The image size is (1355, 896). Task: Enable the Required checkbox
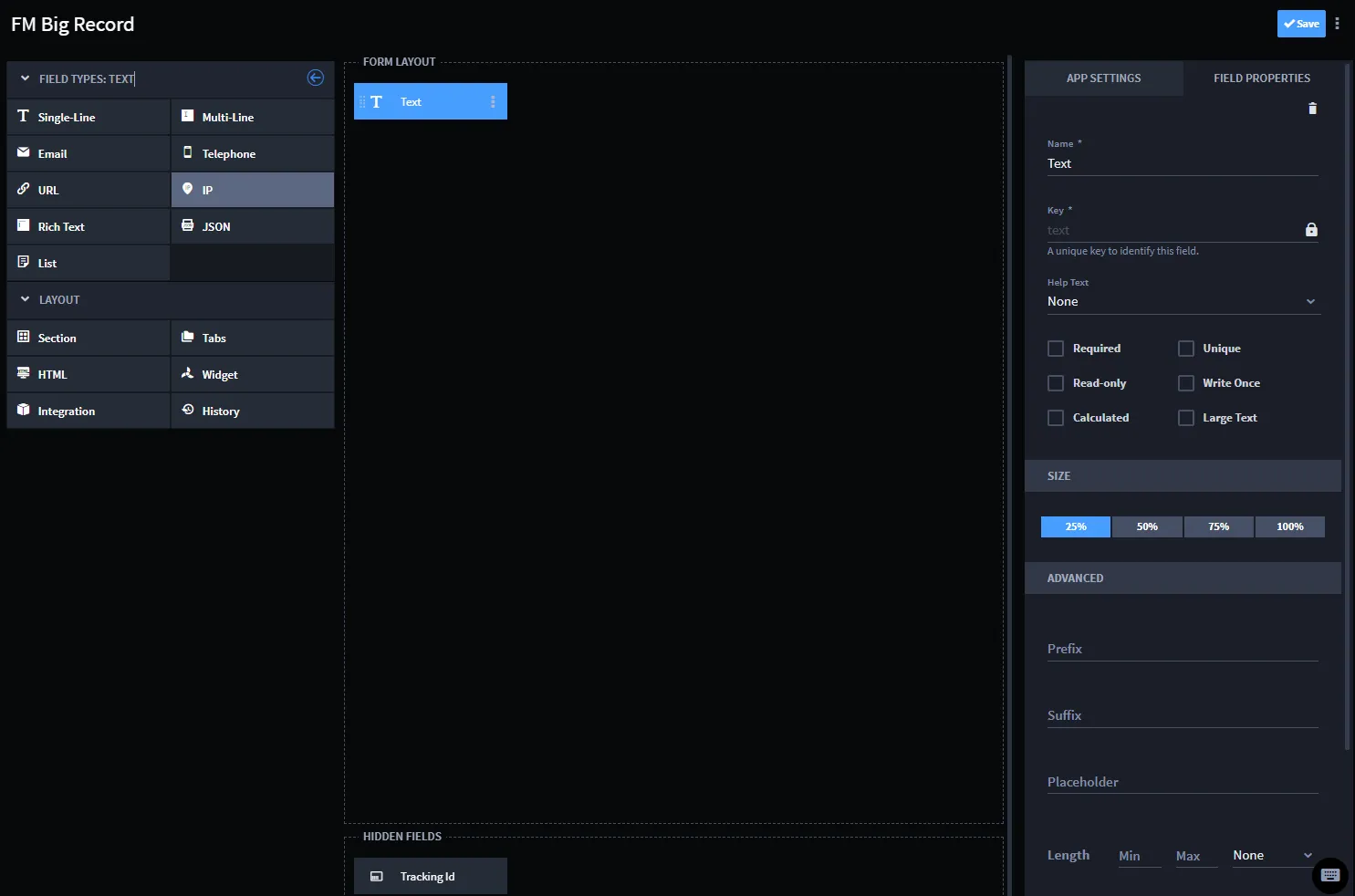coord(1056,349)
